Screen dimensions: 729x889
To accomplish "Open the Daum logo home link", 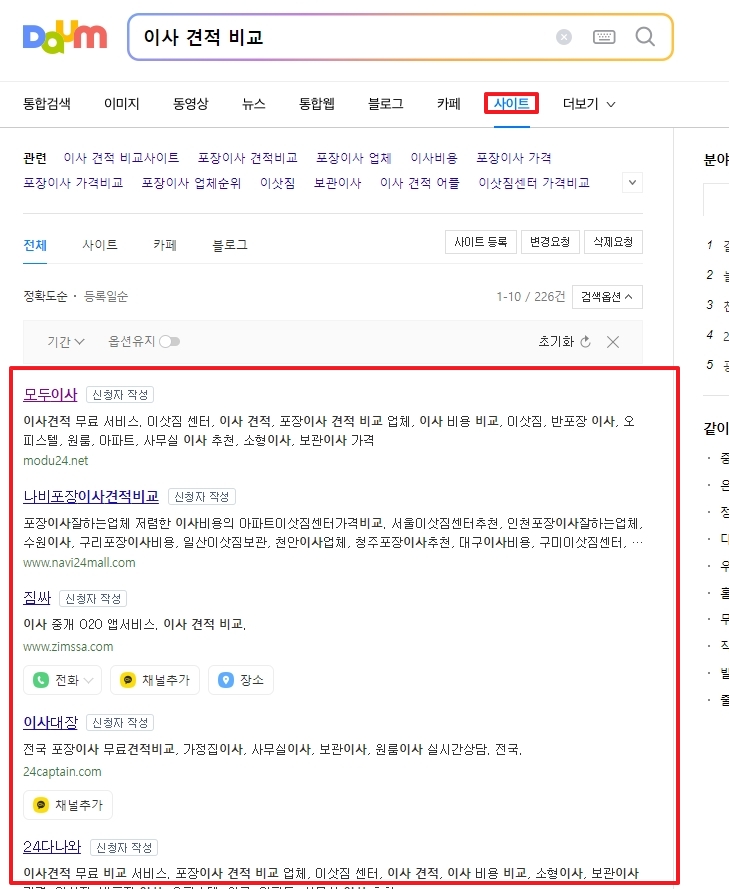I will [x=65, y=37].
